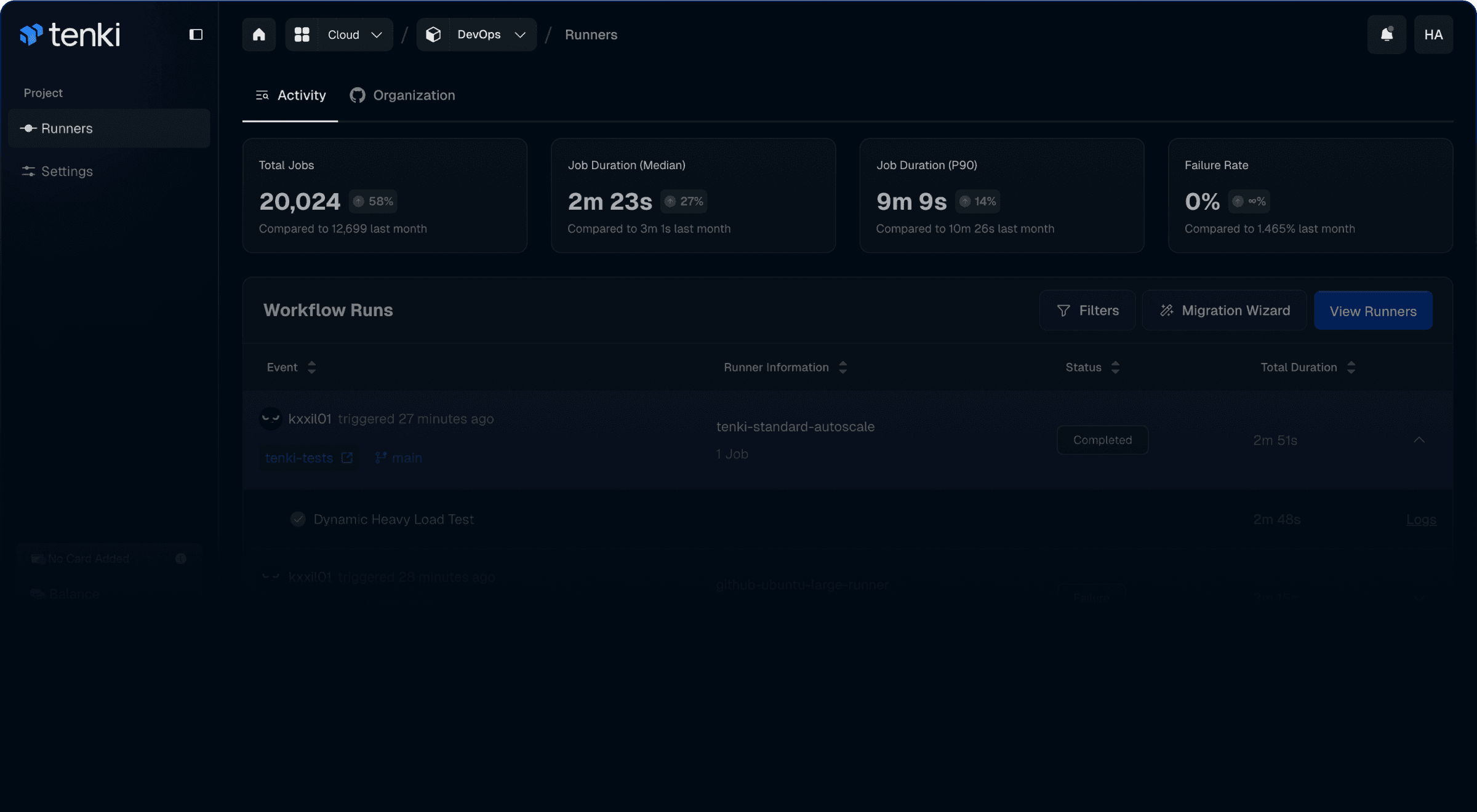
Task: Click the Median duration 27% badge
Action: tap(684, 201)
